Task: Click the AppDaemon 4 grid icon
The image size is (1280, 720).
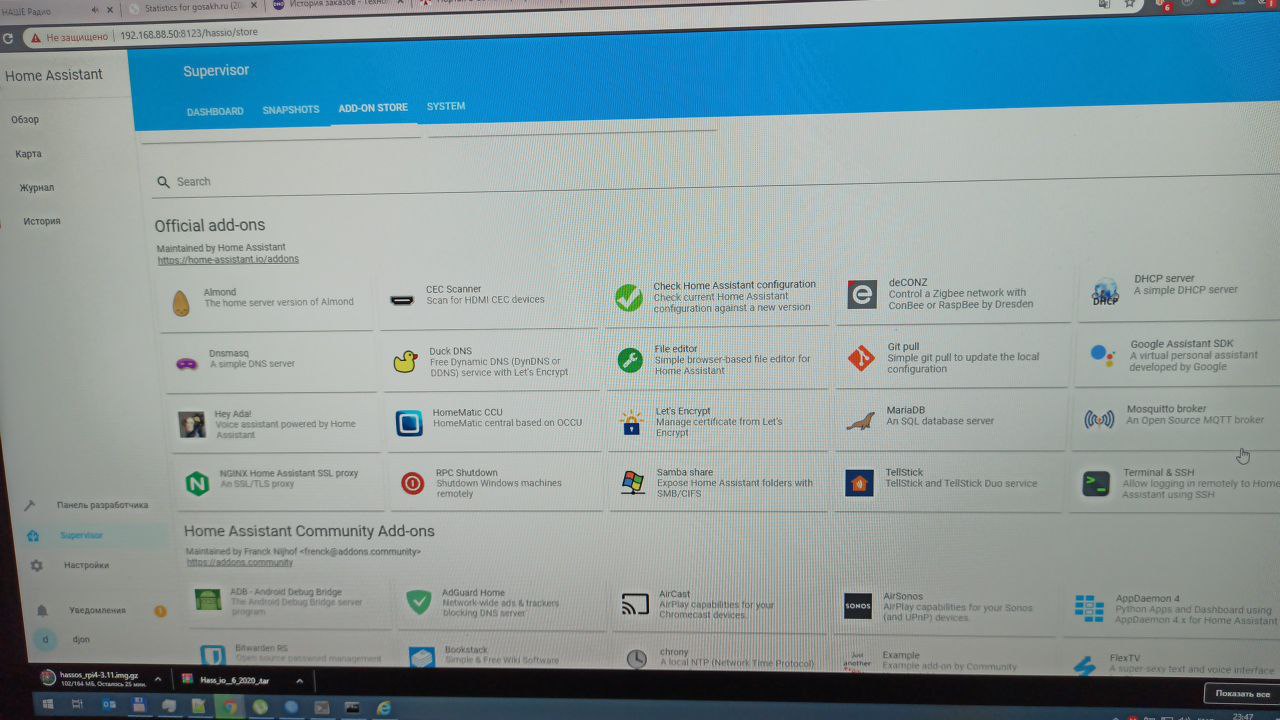Action: (x=1089, y=607)
